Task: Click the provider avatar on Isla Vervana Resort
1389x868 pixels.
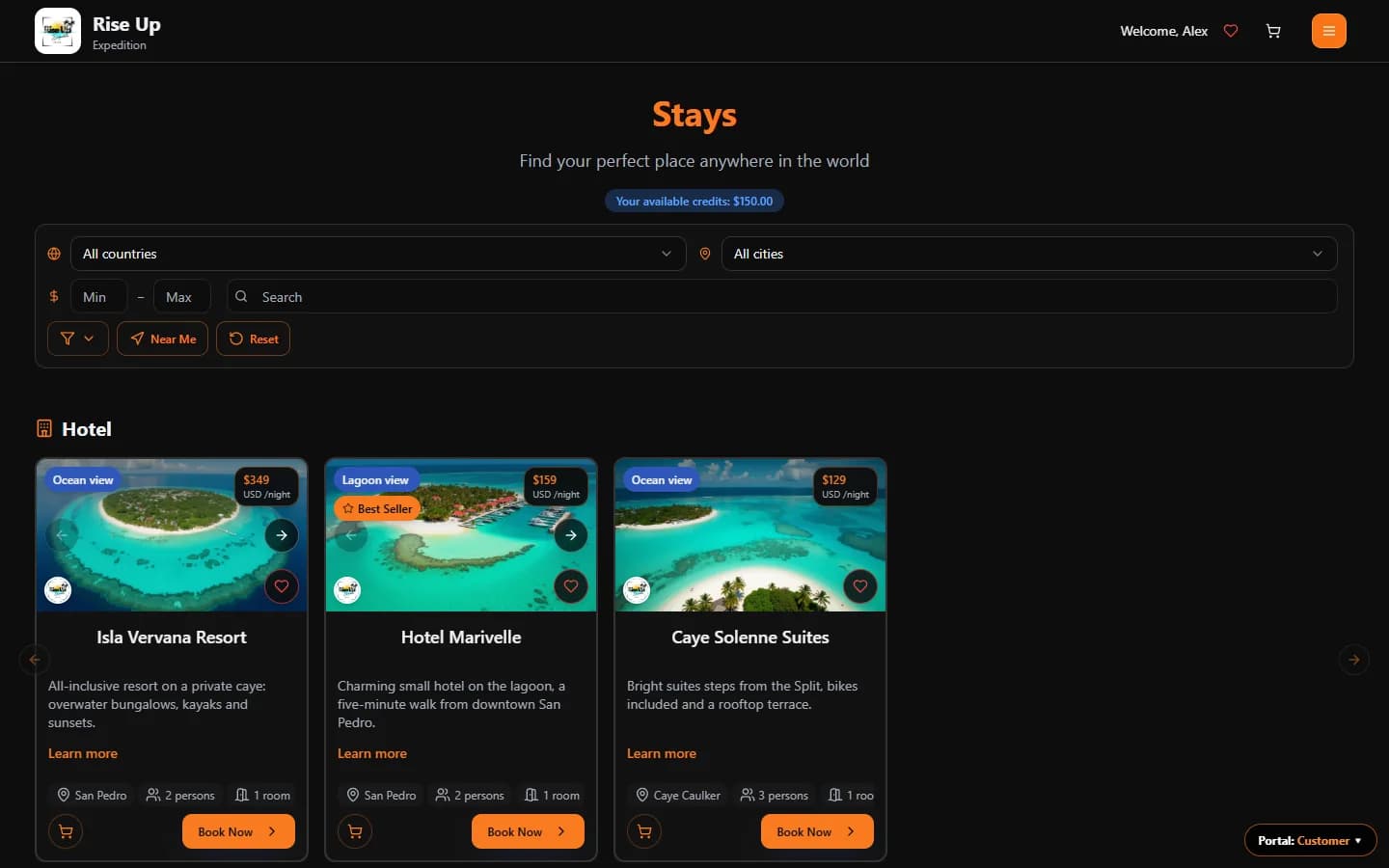Action: coord(58,589)
